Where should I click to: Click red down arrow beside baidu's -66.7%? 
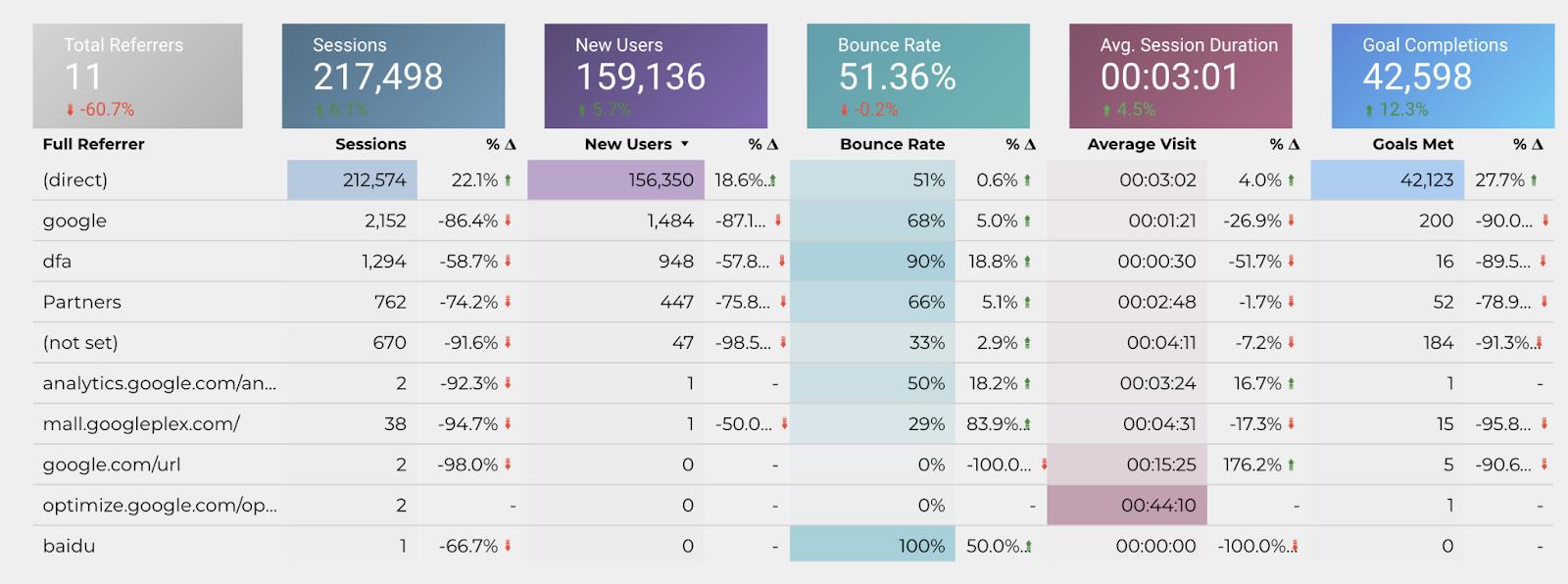coord(508,547)
